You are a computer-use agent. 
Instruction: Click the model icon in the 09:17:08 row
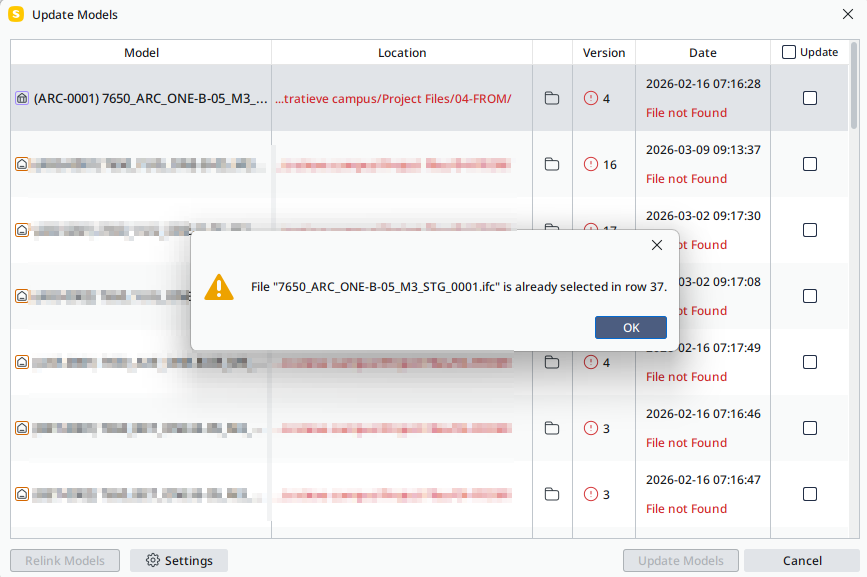22,296
